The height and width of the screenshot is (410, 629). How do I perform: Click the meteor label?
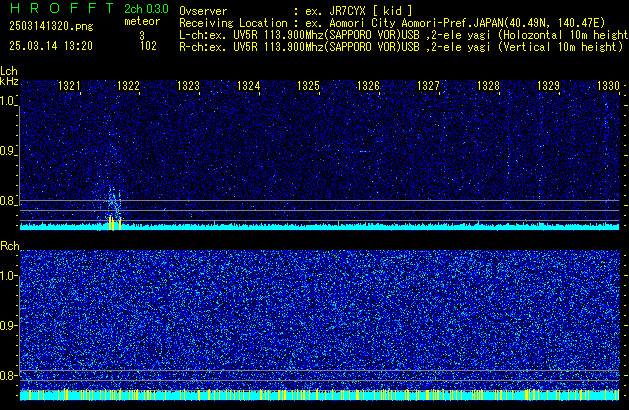[x=142, y=21]
